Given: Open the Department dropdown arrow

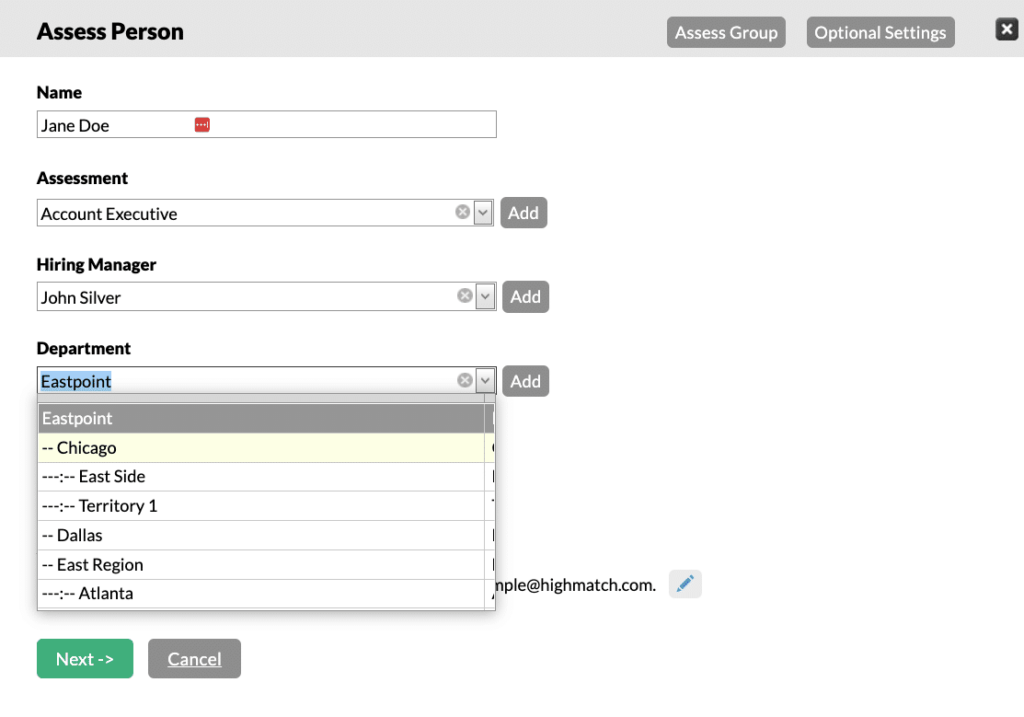Looking at the screenshot, I should (x=485, y=380).
